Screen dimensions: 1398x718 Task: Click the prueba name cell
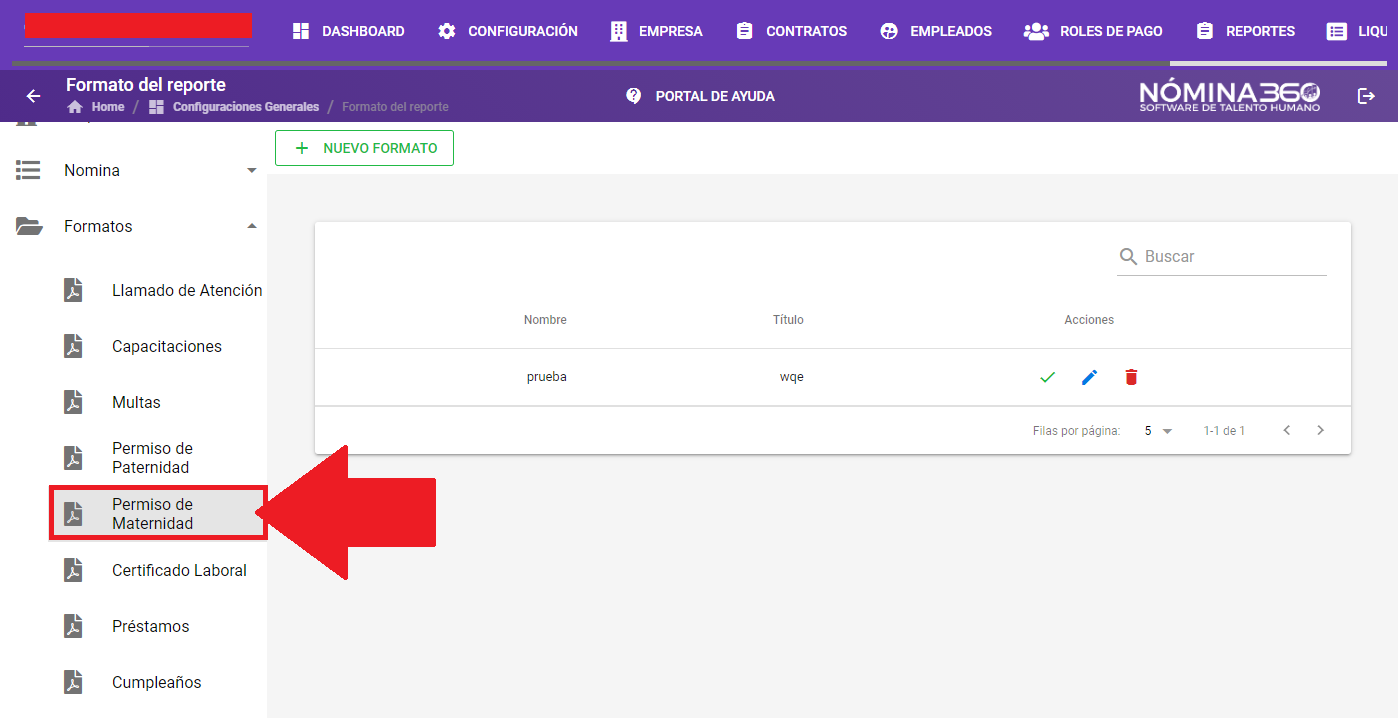coord(547,377)
